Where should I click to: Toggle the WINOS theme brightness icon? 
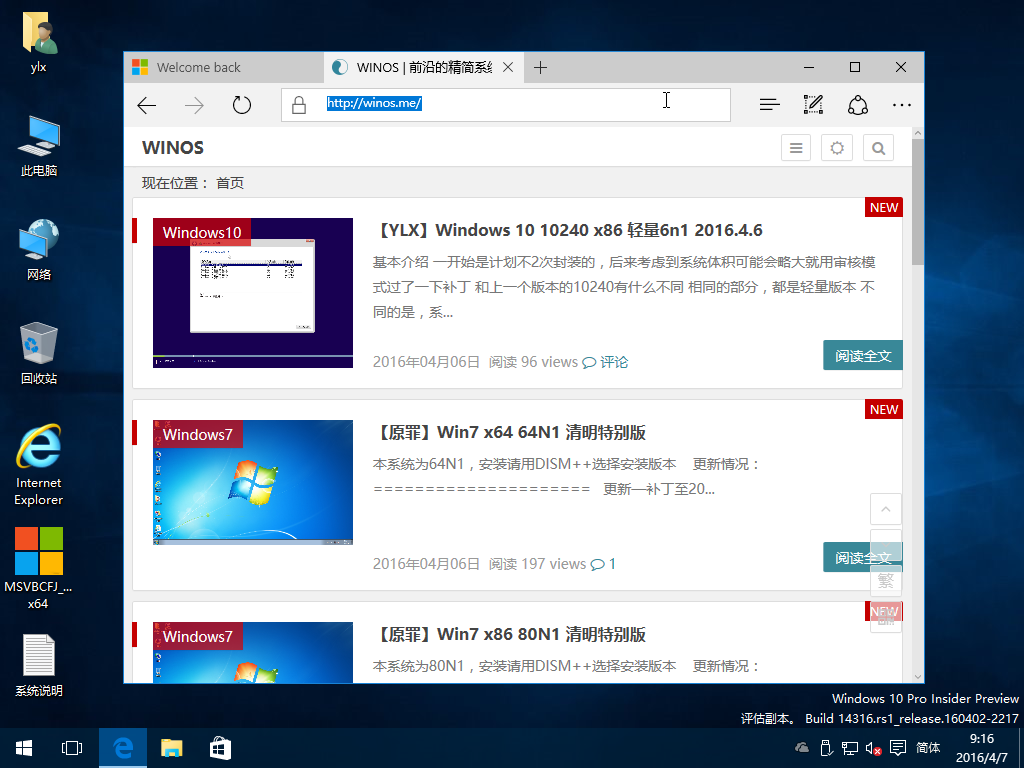(837, 148)
